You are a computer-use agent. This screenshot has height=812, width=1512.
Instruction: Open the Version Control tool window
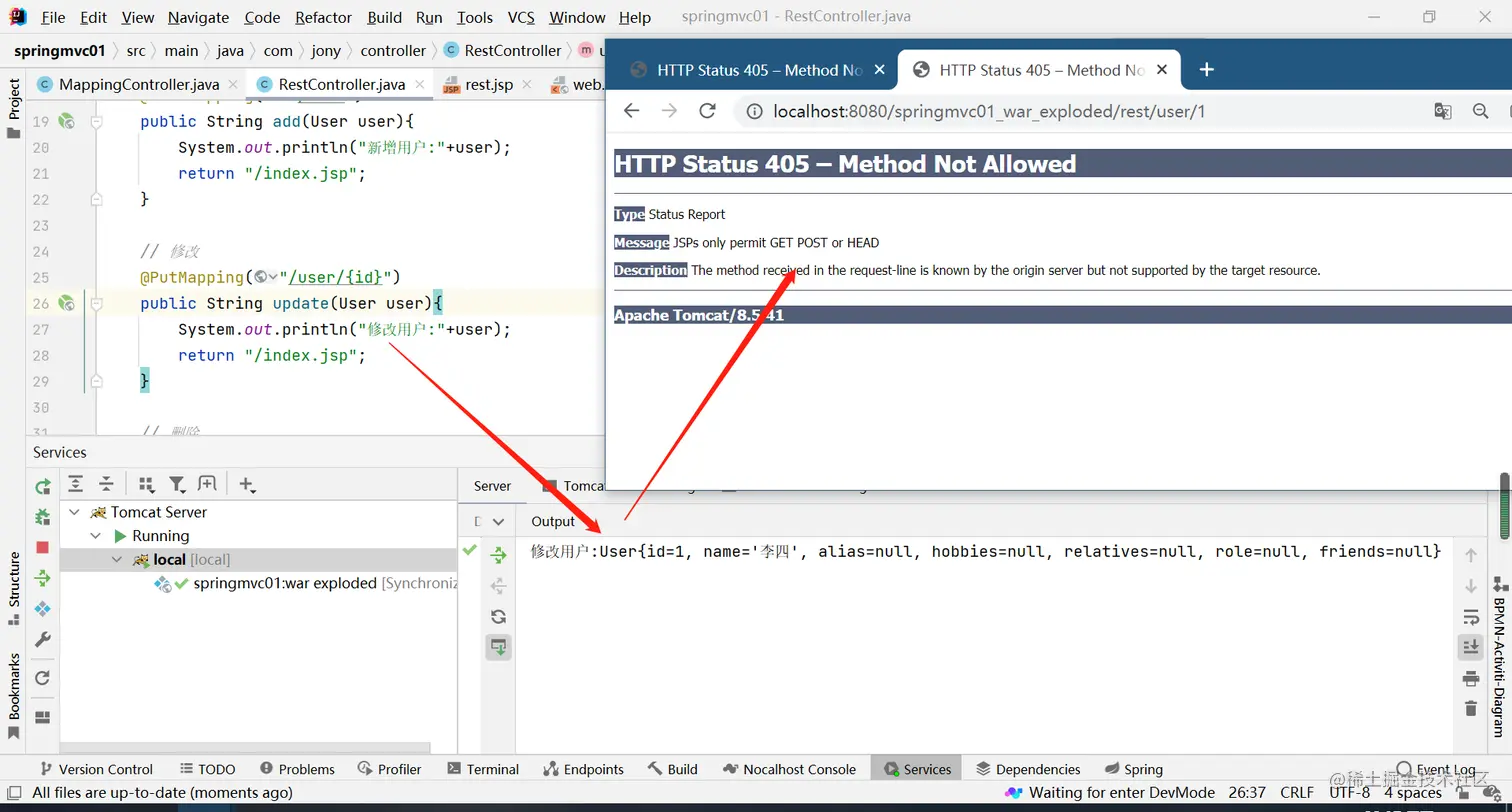[x=96, y=769]
